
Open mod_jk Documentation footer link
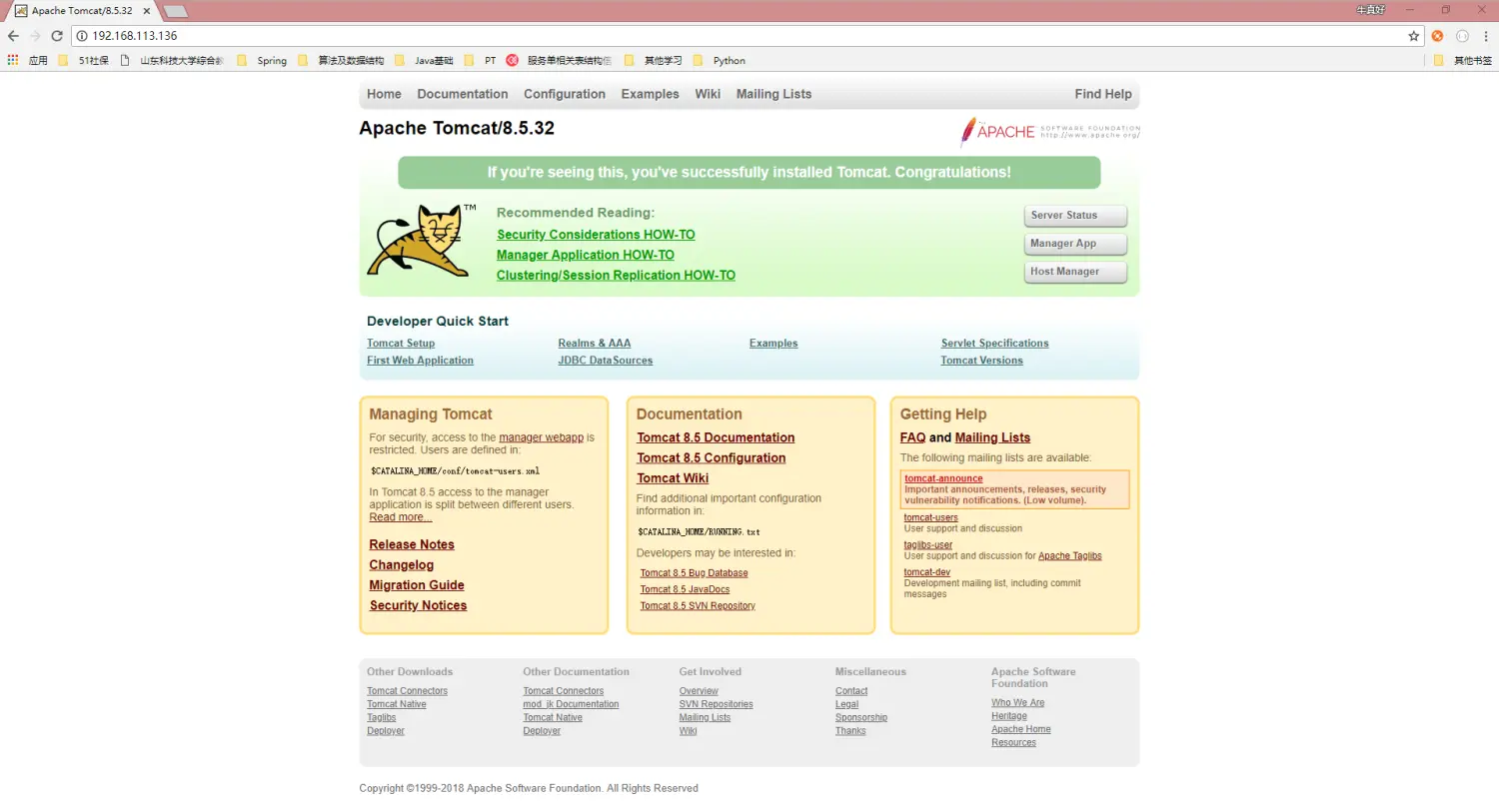571,705
